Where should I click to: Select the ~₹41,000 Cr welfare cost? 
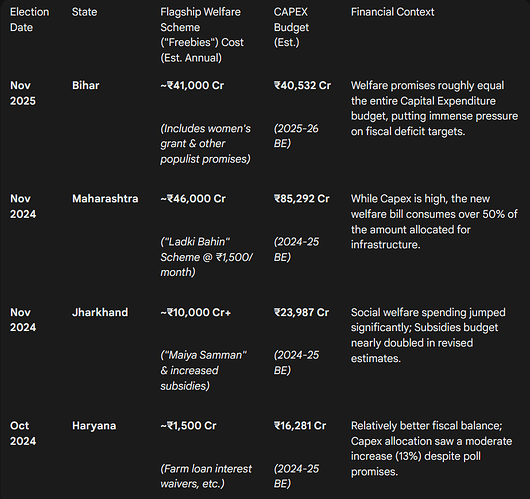(192, 86)
